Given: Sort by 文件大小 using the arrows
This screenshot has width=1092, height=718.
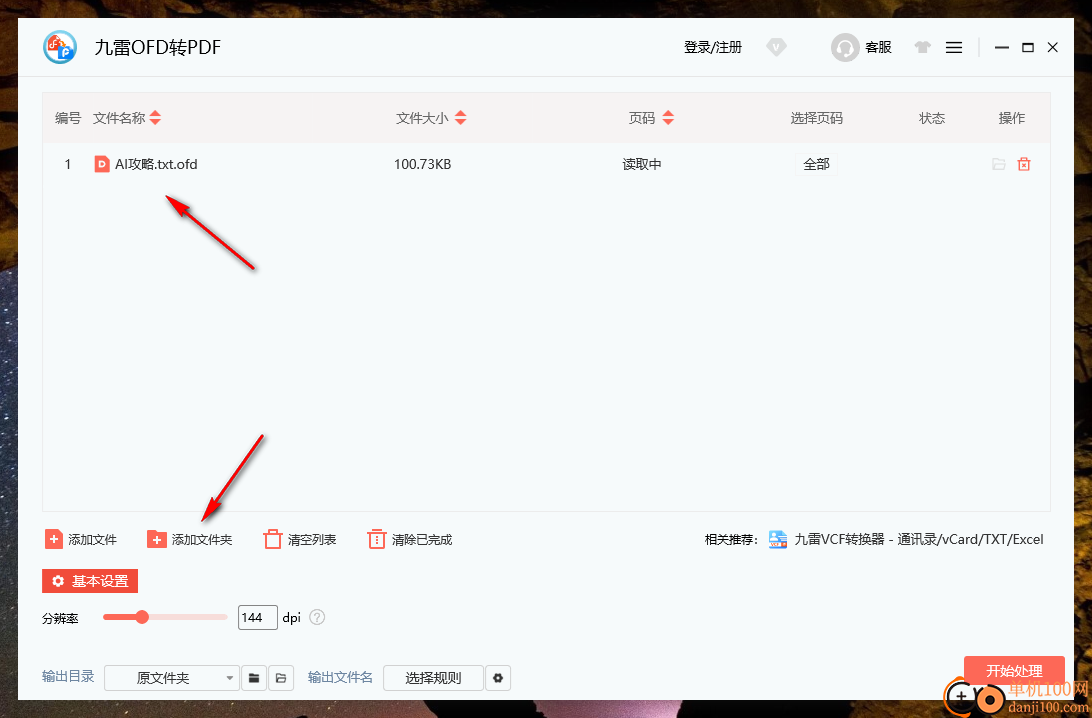Looking at the screenshot, I should pyautogui.click(x=460, y=118).
